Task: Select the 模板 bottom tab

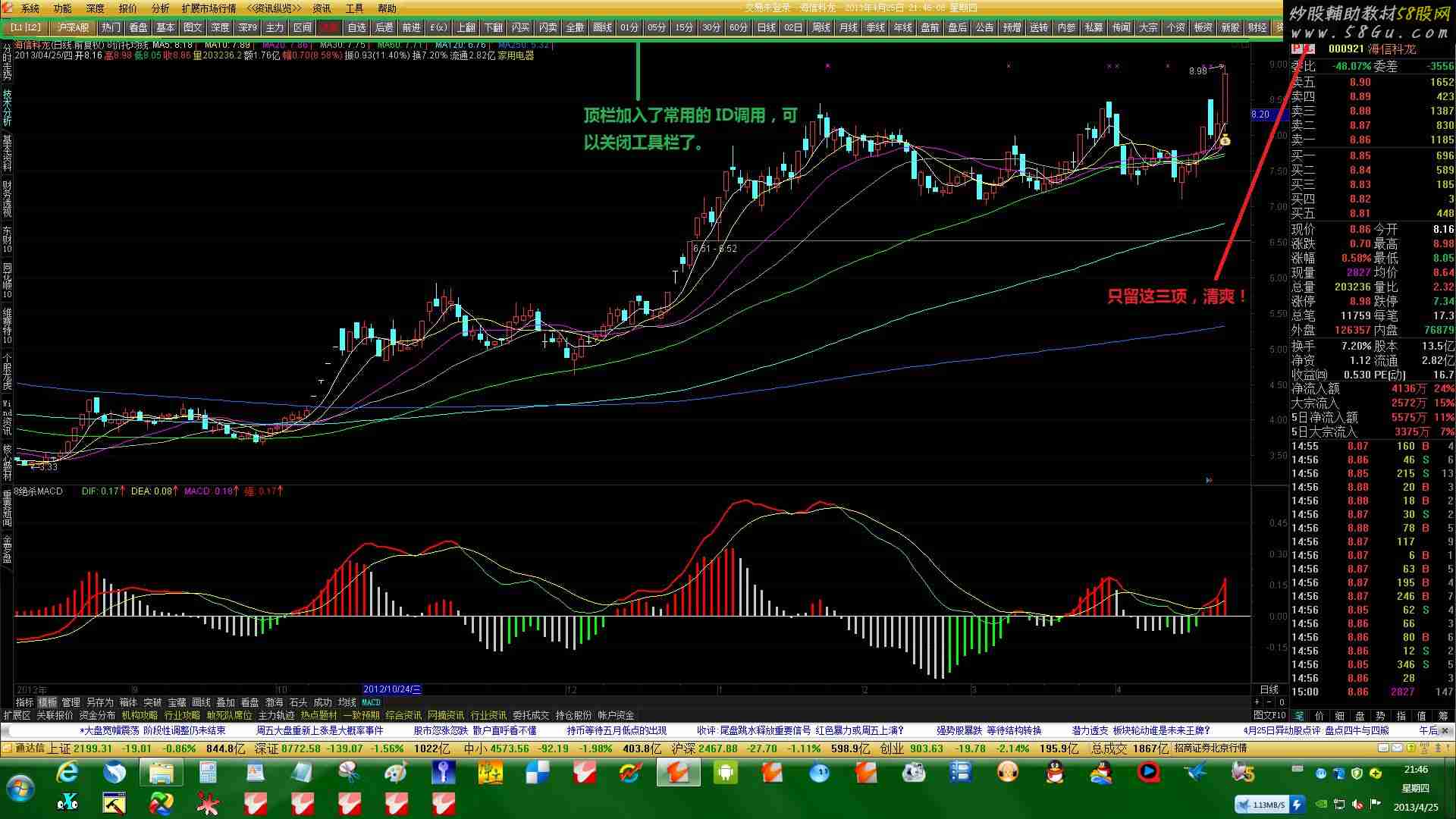Action: click(47, 702)
